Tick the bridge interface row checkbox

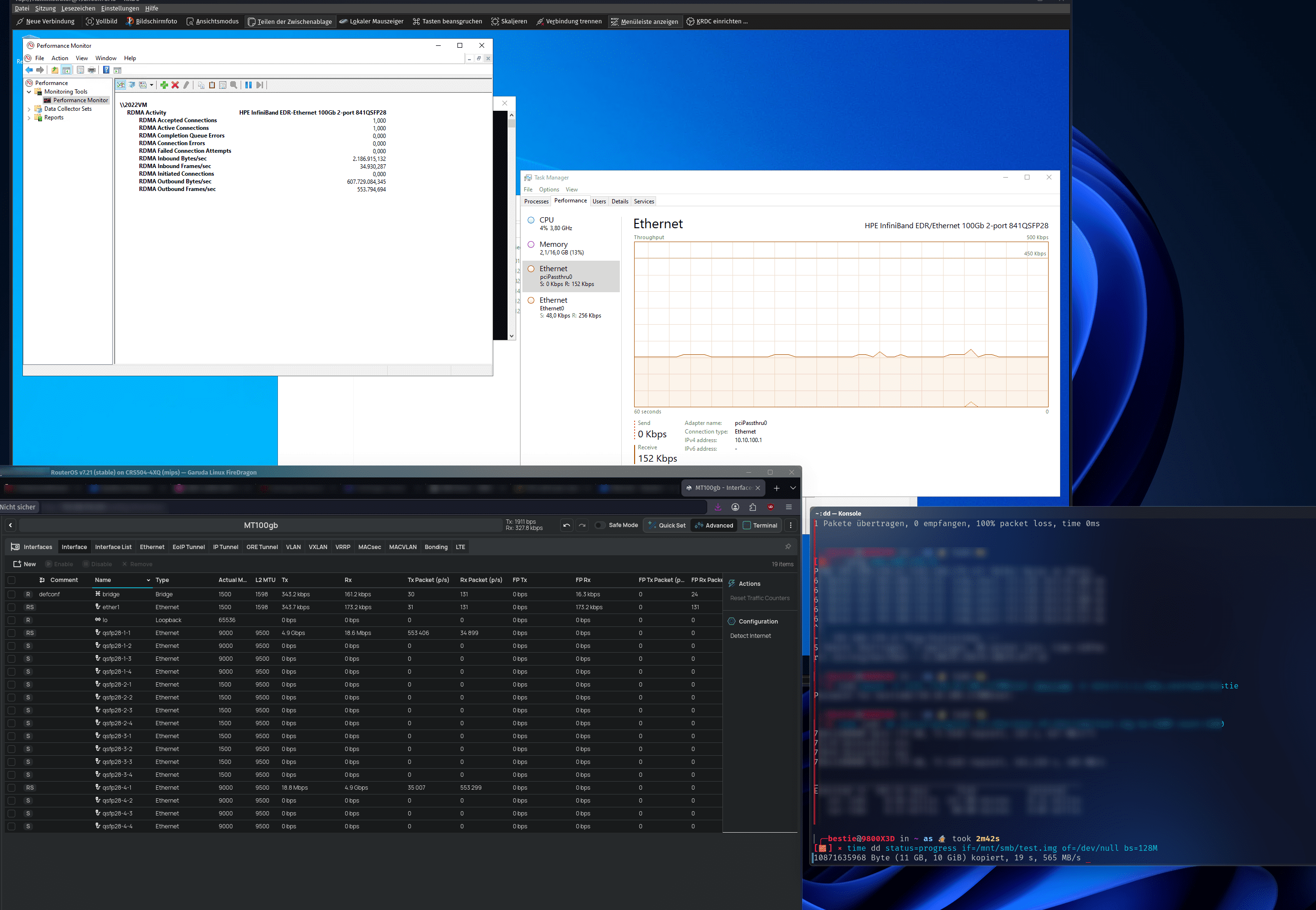coord(11,594)
